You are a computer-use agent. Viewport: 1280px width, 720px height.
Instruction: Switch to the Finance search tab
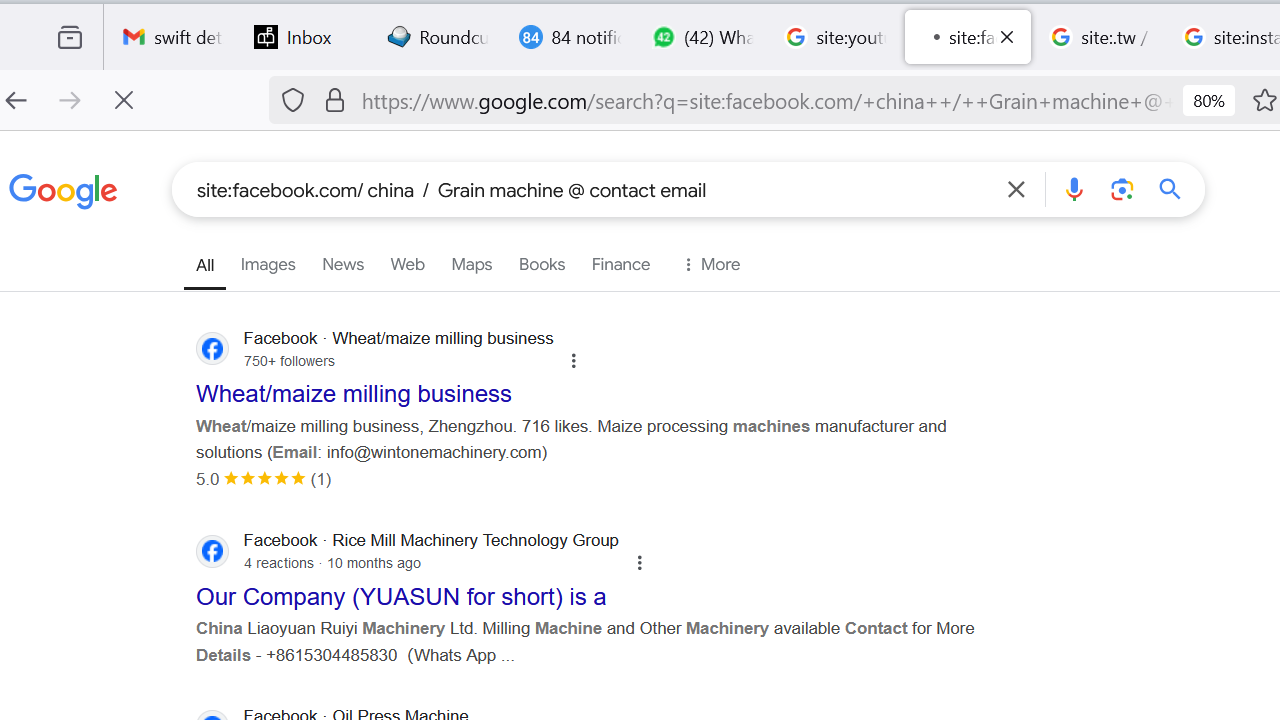620,264
